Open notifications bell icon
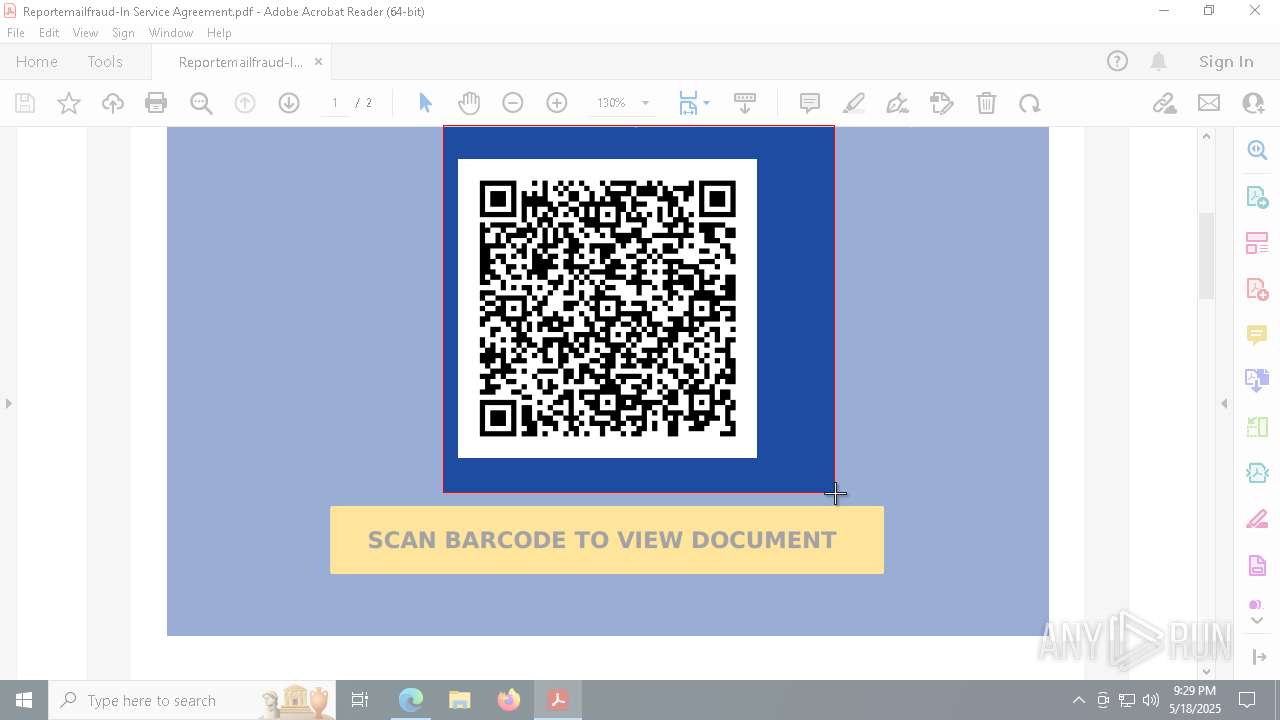Image resolution: width=1280 pixels, height=720 pixels. [x=1159, y=61]
